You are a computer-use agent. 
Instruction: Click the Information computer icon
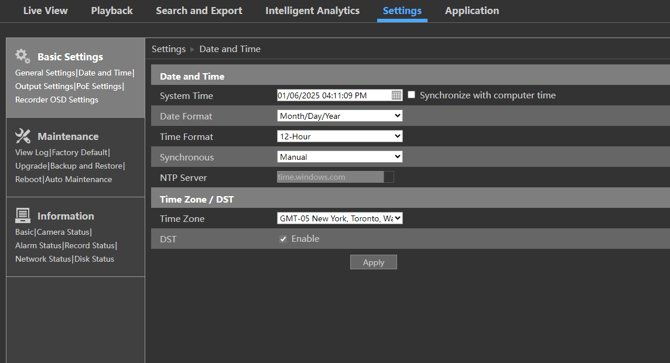point(23,215)
